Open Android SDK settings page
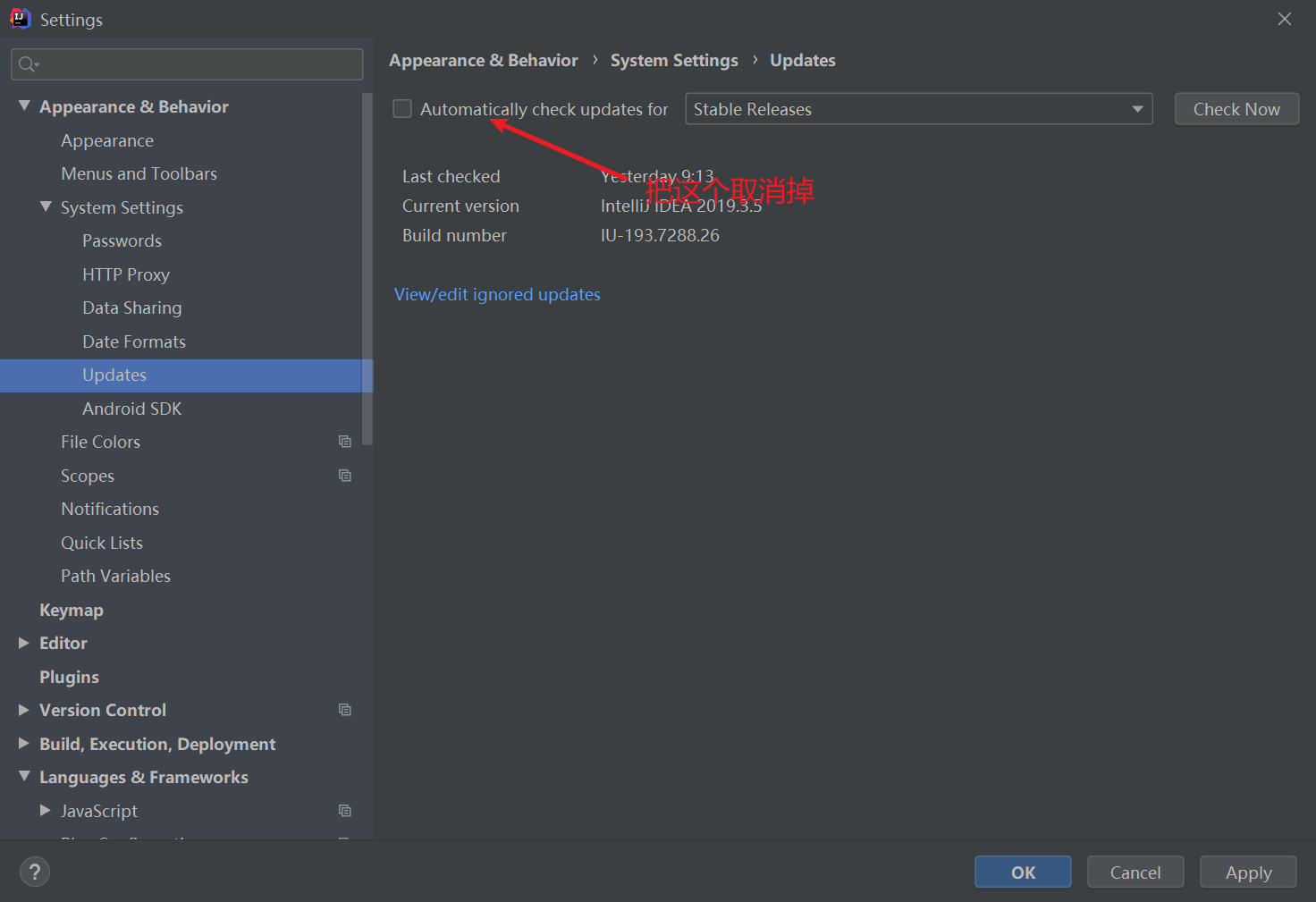This screenshot has width=1316, height=902. (132, 409)
